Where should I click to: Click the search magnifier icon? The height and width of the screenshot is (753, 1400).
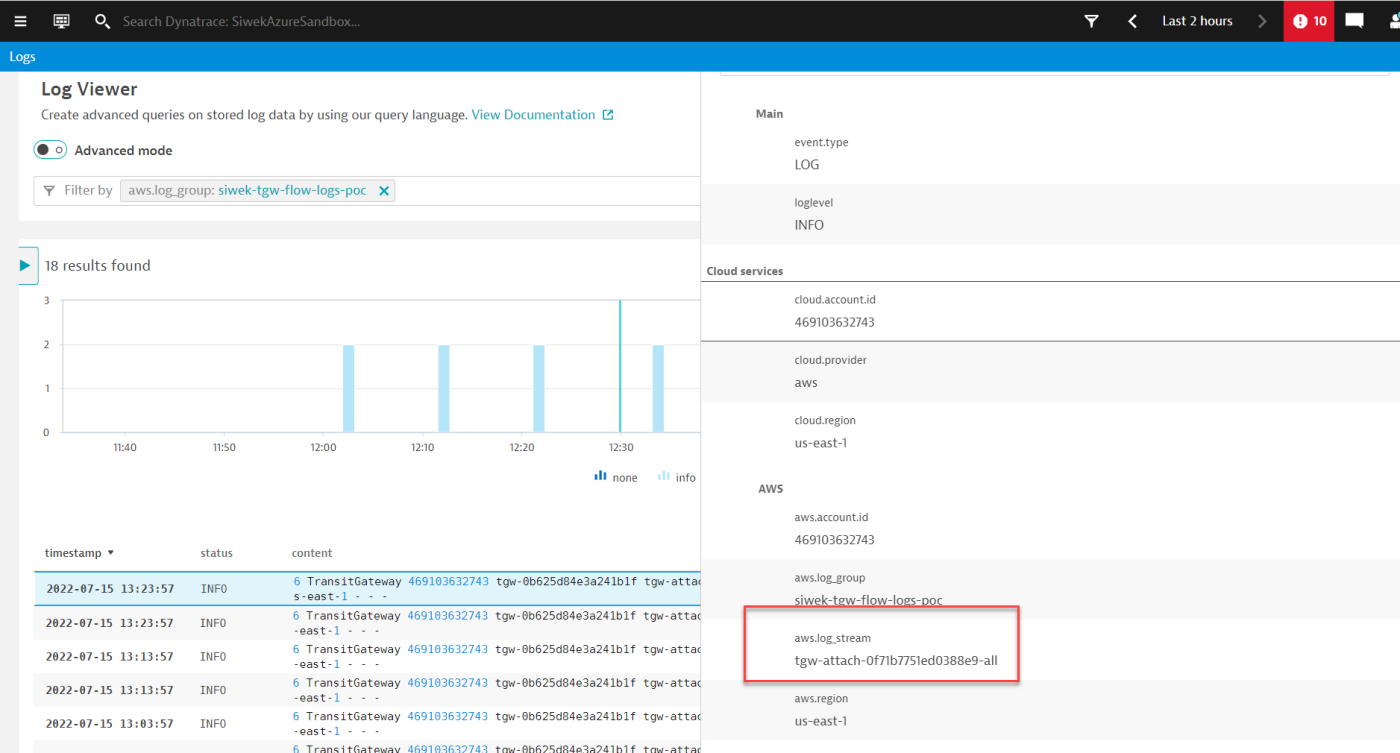pos(102,20)
